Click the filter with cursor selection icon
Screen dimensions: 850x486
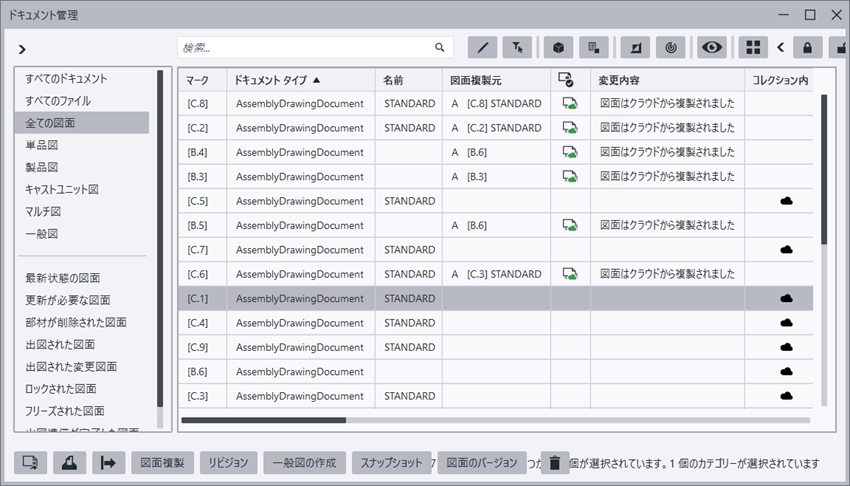tap(516, 47)
